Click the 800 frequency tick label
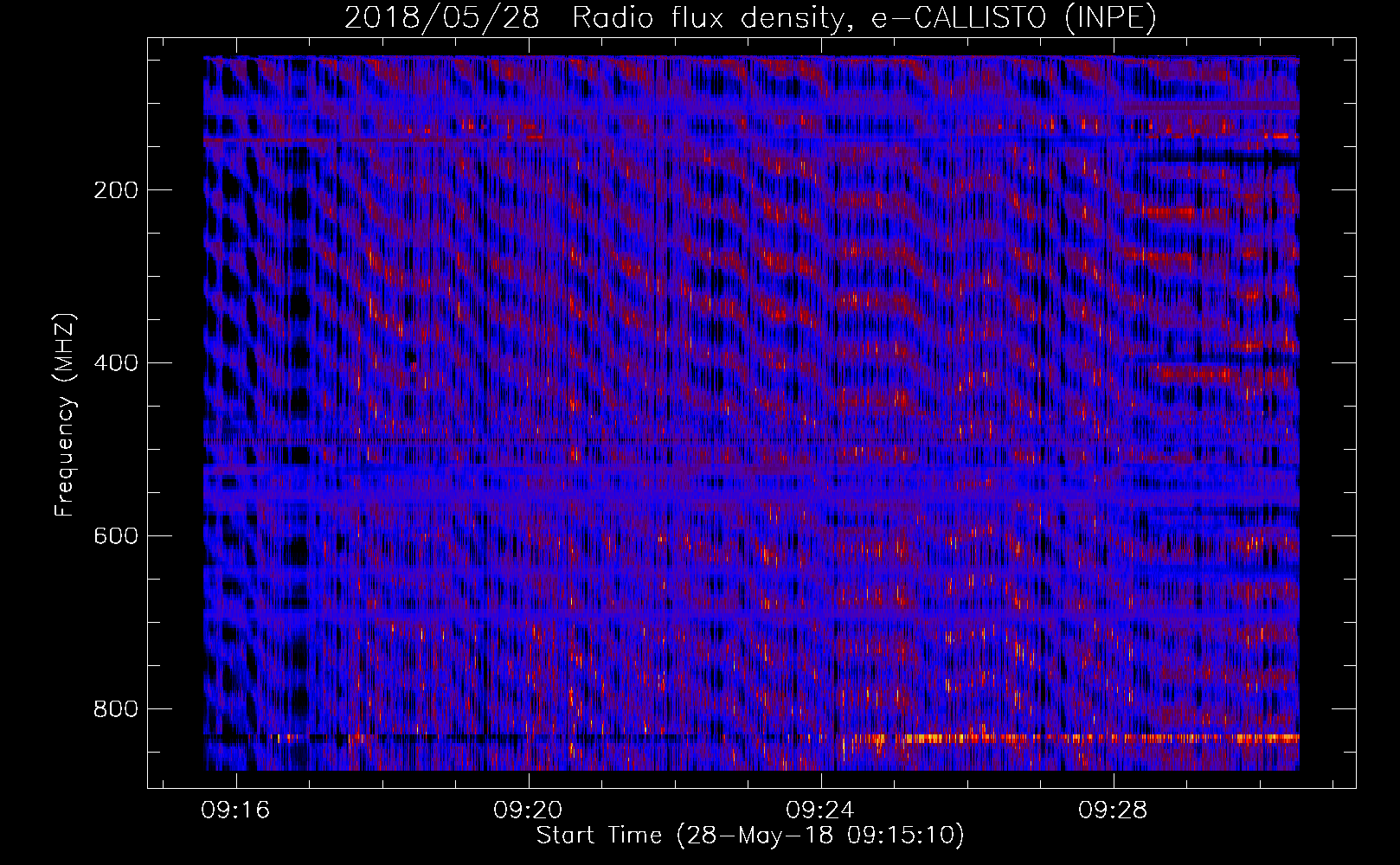This screenshot has height=865, width=1400. 116,709
